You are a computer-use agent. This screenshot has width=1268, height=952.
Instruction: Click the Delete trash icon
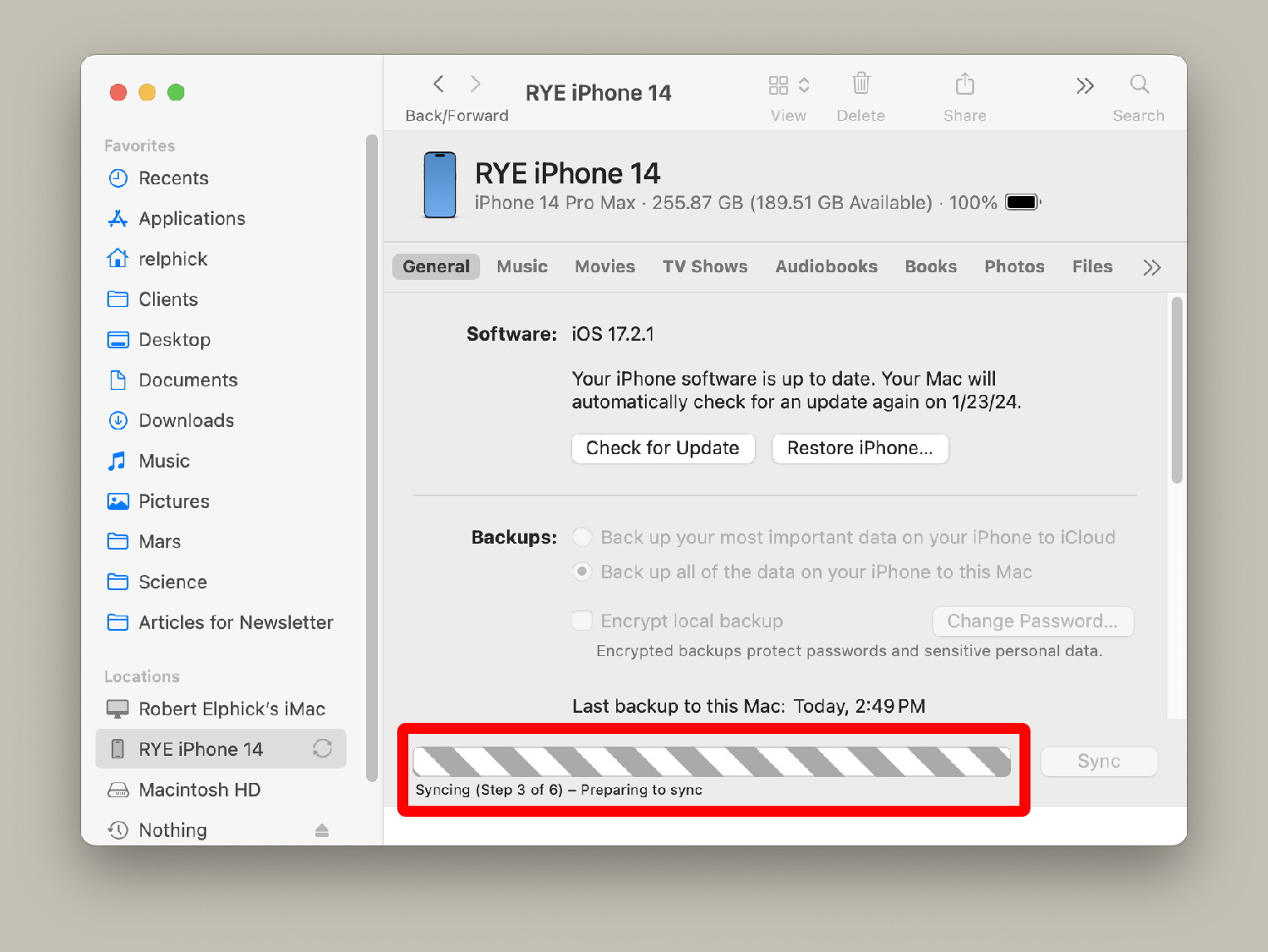click(x=861, y=83)
